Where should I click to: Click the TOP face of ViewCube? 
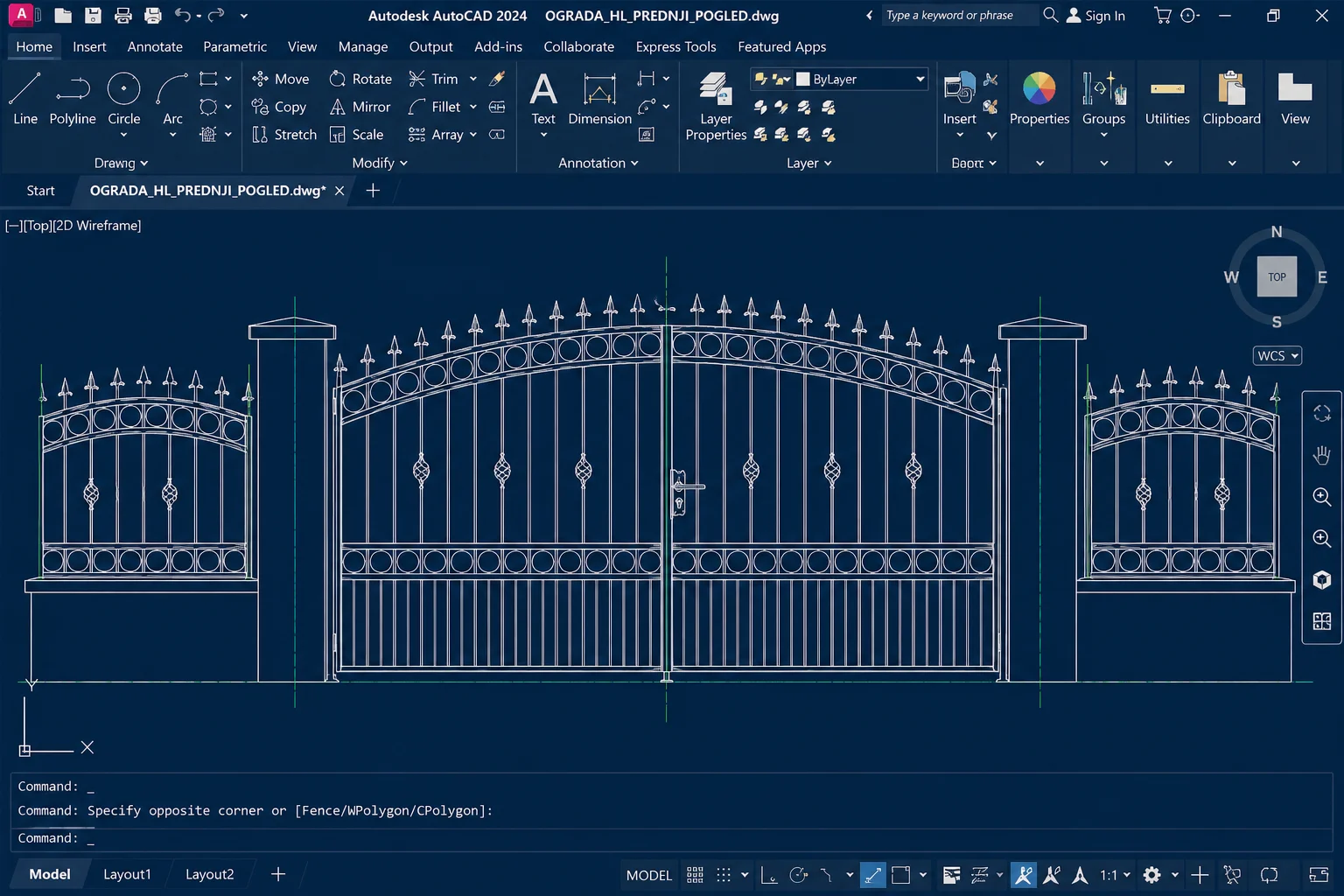(x=1277, y=276)
